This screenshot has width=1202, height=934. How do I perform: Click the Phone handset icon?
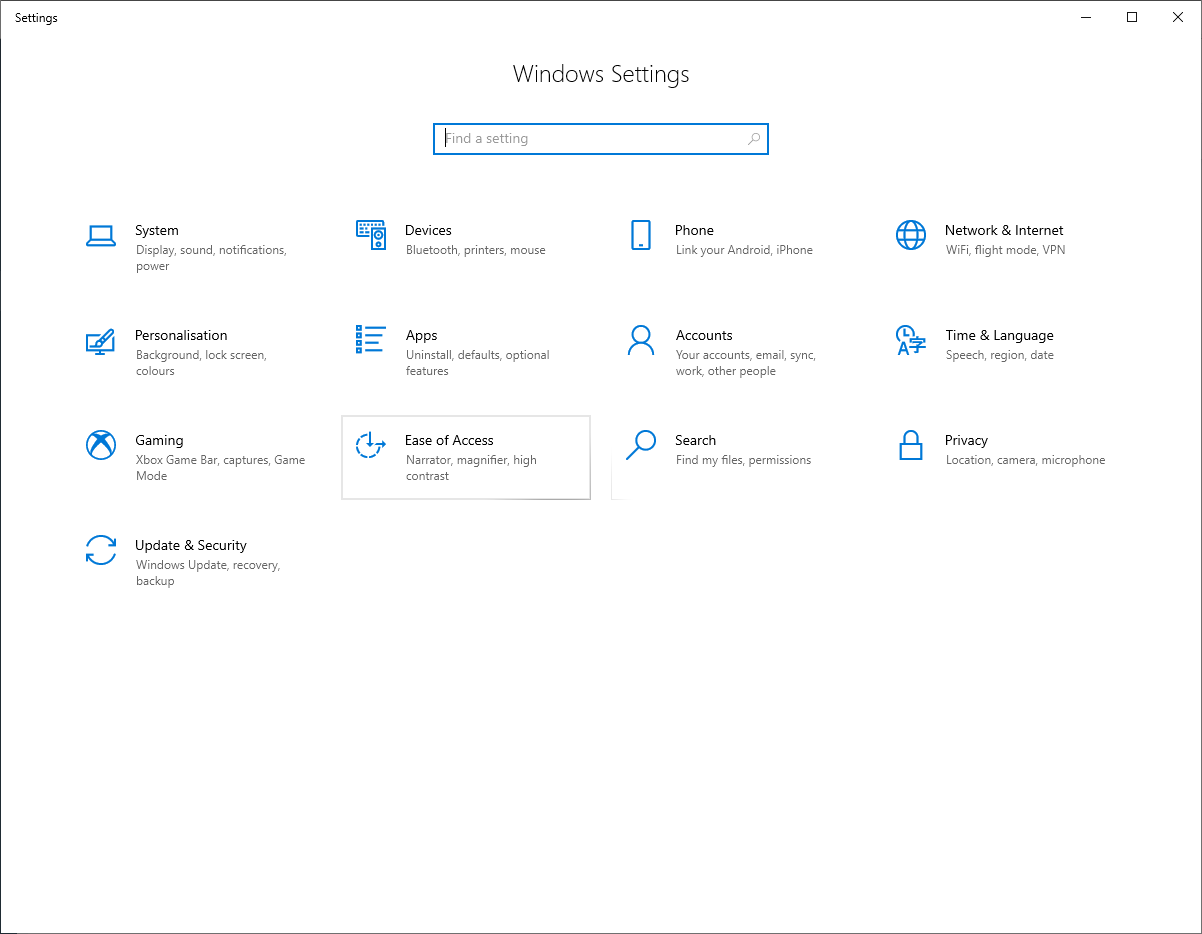(x=641, y=235)
